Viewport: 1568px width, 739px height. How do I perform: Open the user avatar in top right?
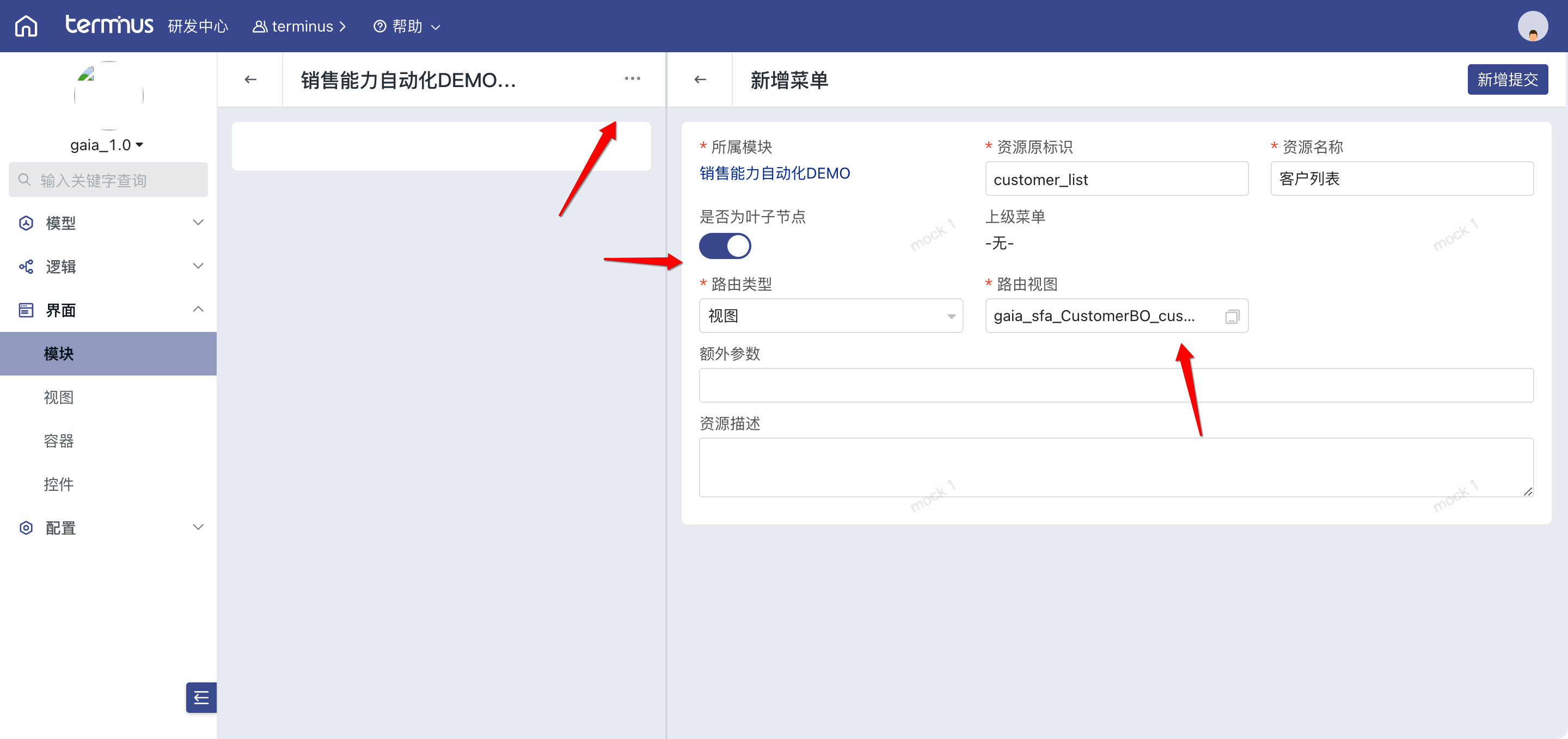1532,27
